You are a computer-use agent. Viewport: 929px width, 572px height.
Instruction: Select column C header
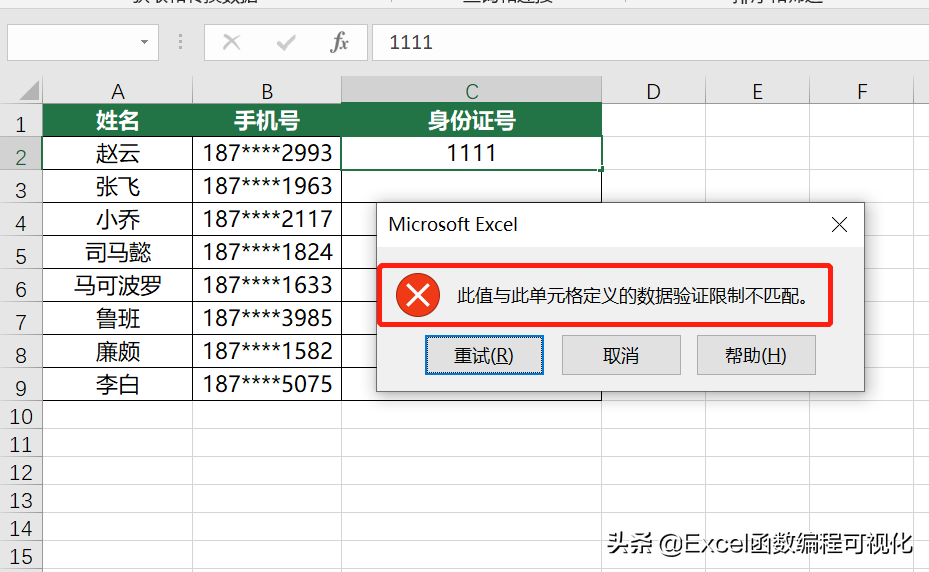coord(472,90)
